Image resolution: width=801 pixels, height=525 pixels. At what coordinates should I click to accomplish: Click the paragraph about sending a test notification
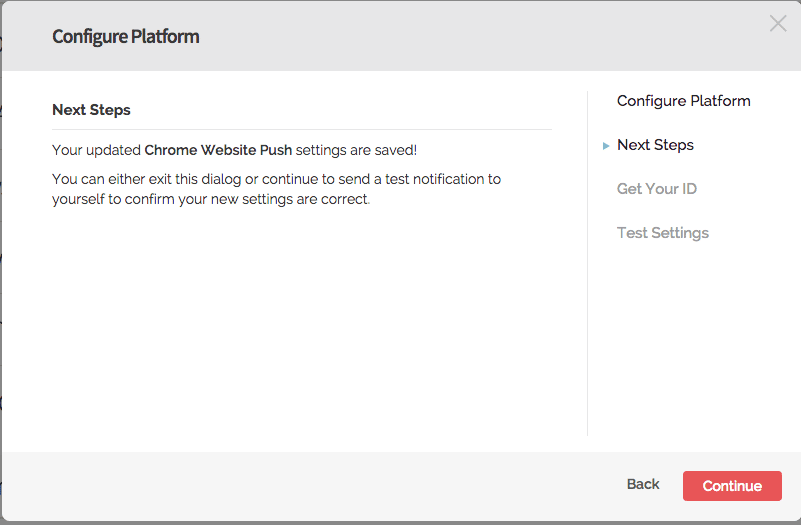(276, 189)
